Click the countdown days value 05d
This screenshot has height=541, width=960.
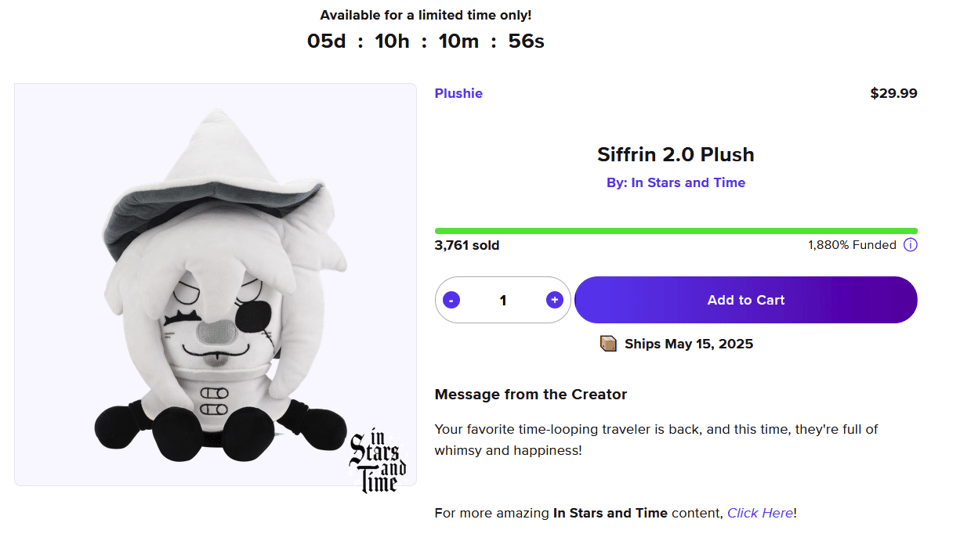(x=326, y=41)
